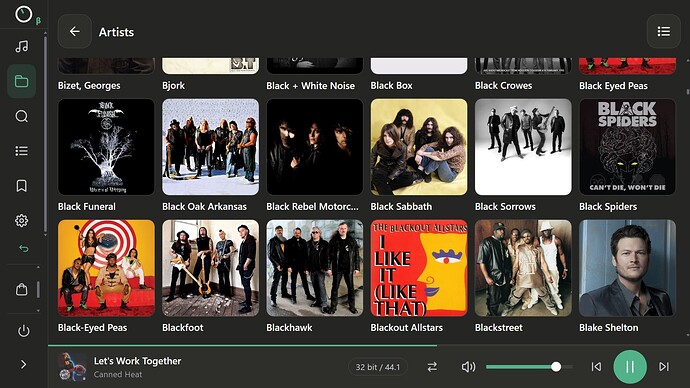Screen dimensions: 690x388
Task: Open the Black Oak Arkansas artist cover
Action: (x=210, y=147)
